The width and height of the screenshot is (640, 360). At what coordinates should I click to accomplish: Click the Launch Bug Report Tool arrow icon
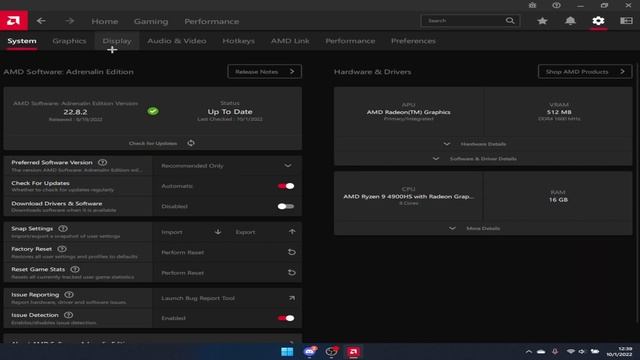click(292, 298)
